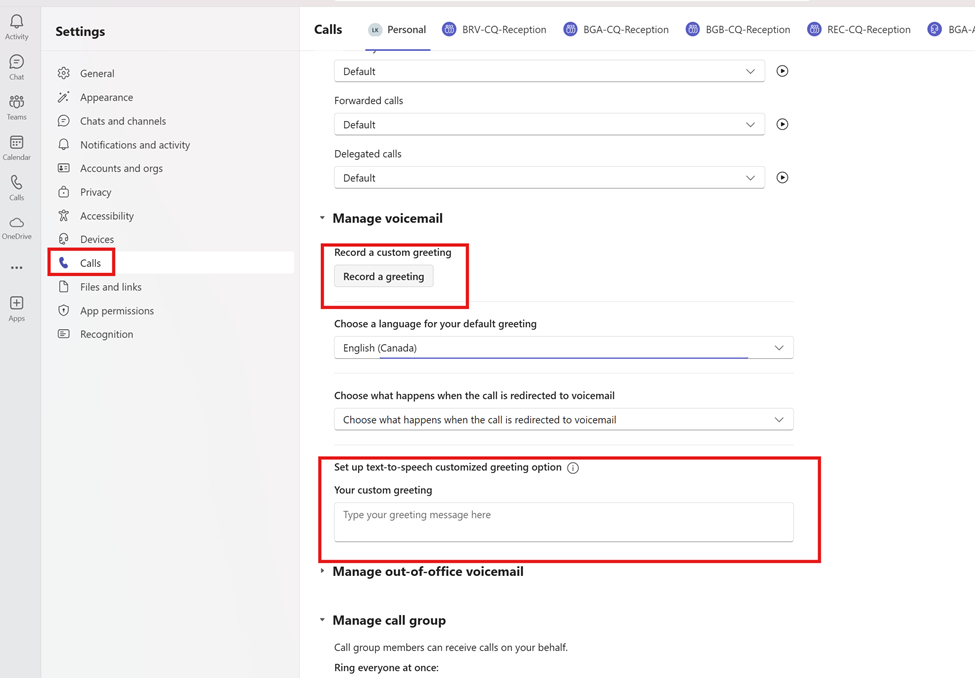Open the Delegated calls ringtone dropdown
The width and height of the screenshot is (975, 678).
pyautogui.click(x=549, y=178)
